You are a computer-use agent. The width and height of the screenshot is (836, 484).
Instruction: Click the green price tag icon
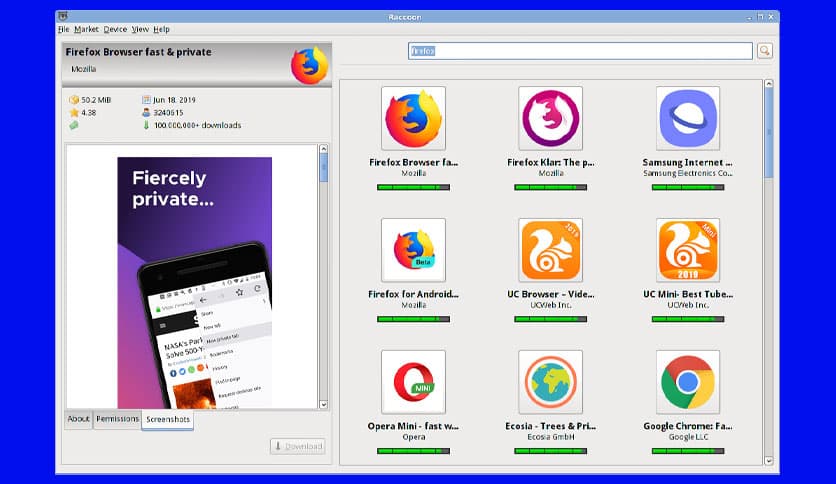pos(74,125)
